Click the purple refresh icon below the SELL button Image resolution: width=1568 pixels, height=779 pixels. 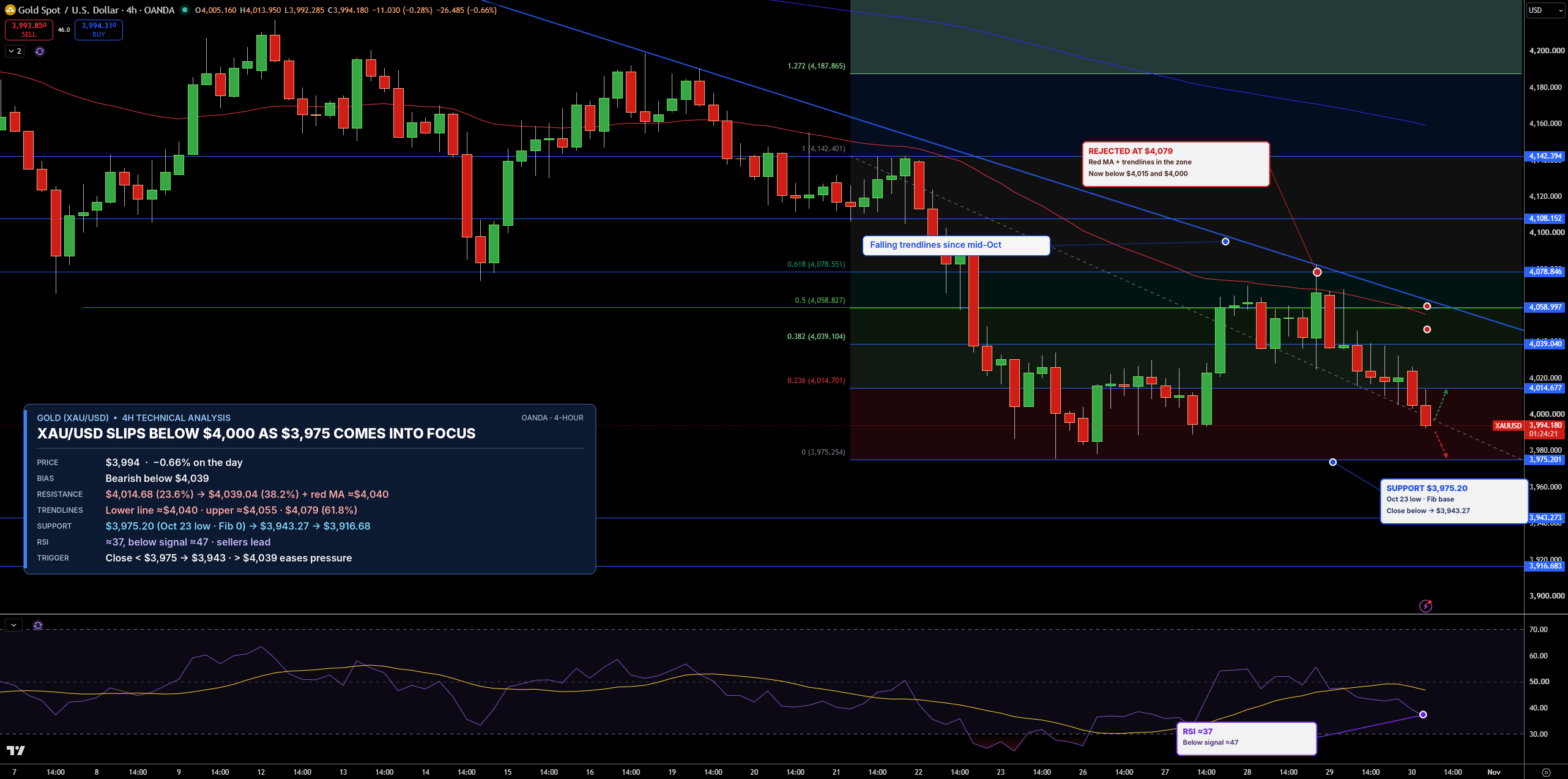(x=40, y=51)
